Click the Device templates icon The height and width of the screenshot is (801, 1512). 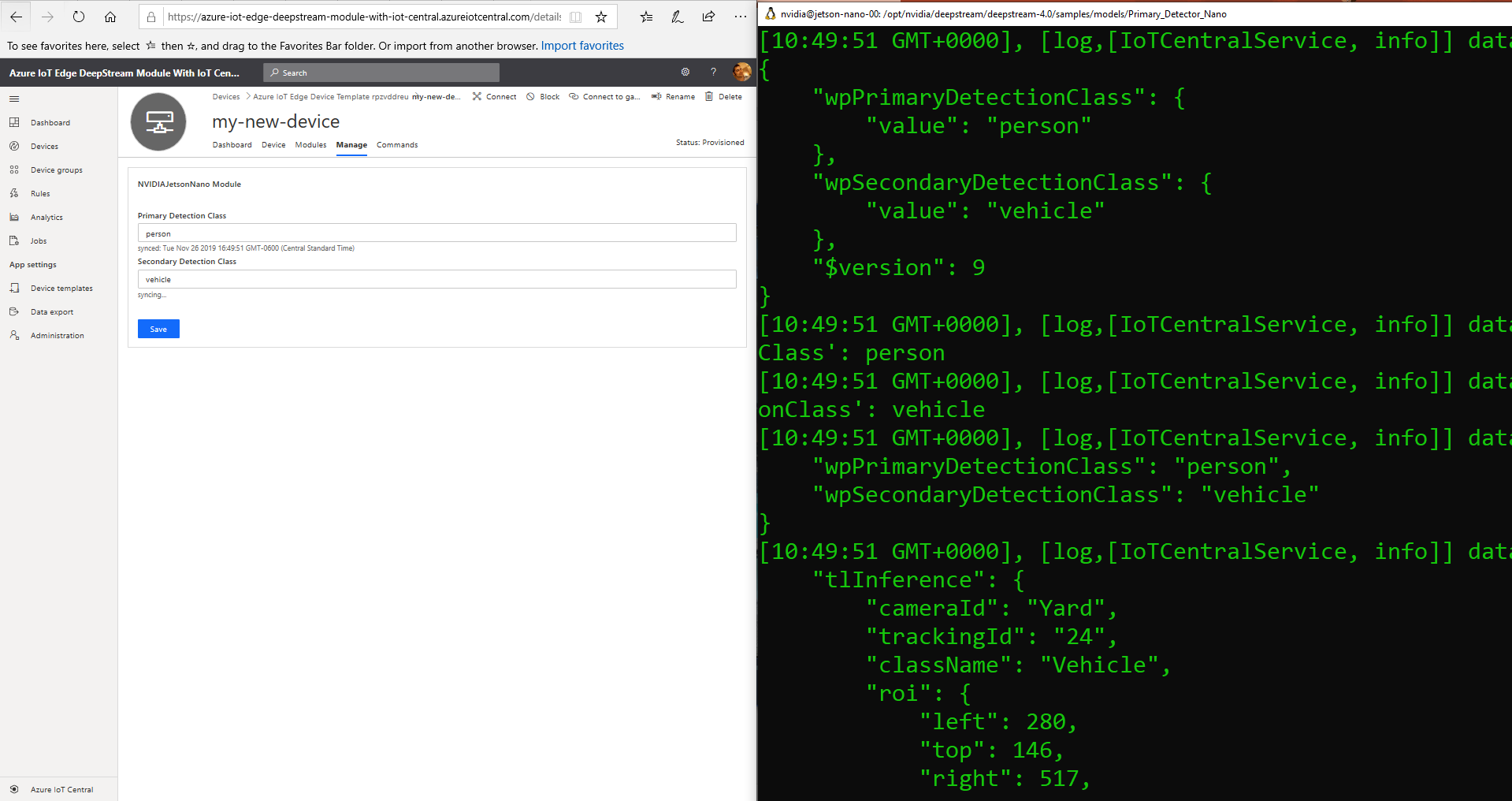14,288
